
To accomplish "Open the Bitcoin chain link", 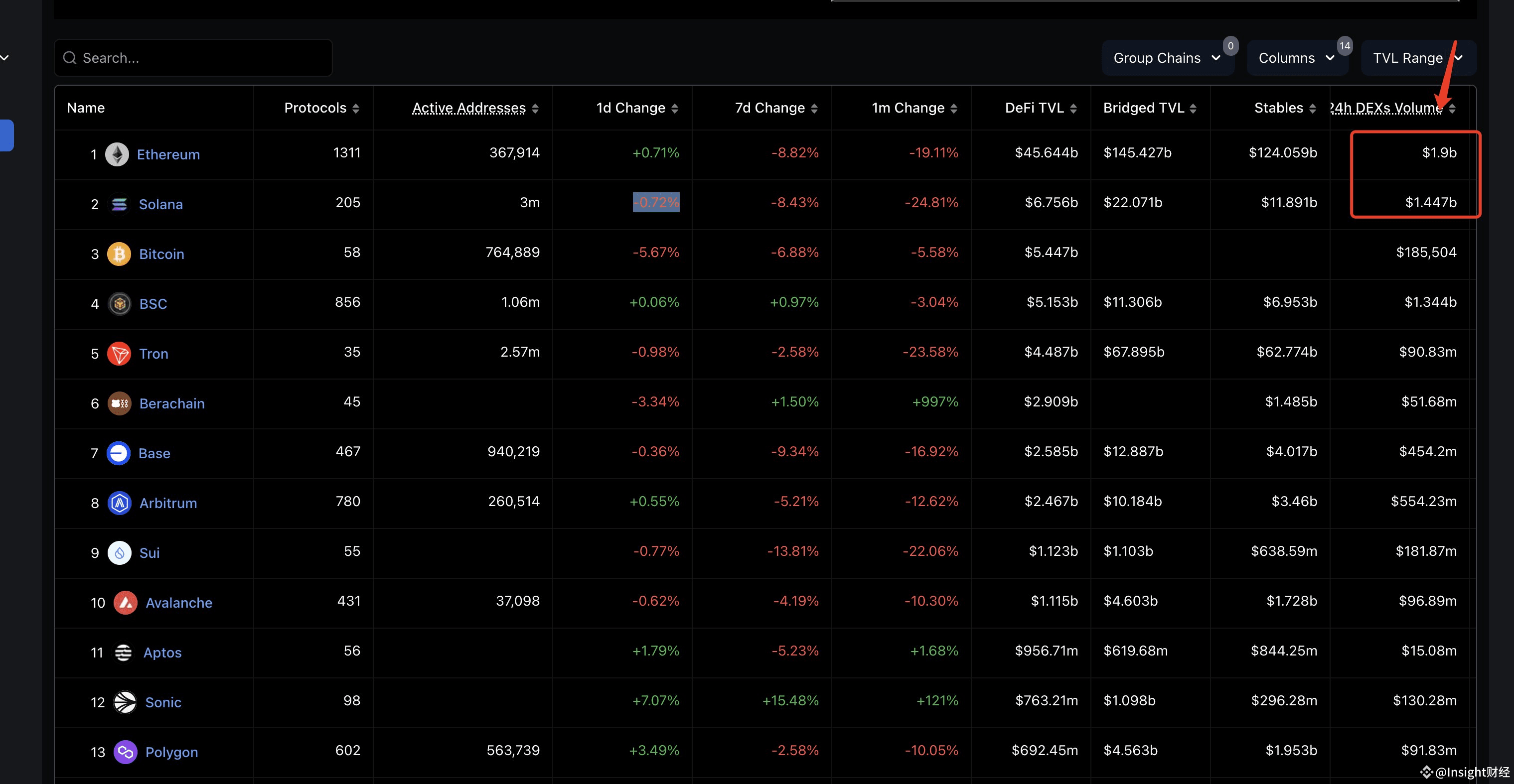I will (x=161, y=255).
